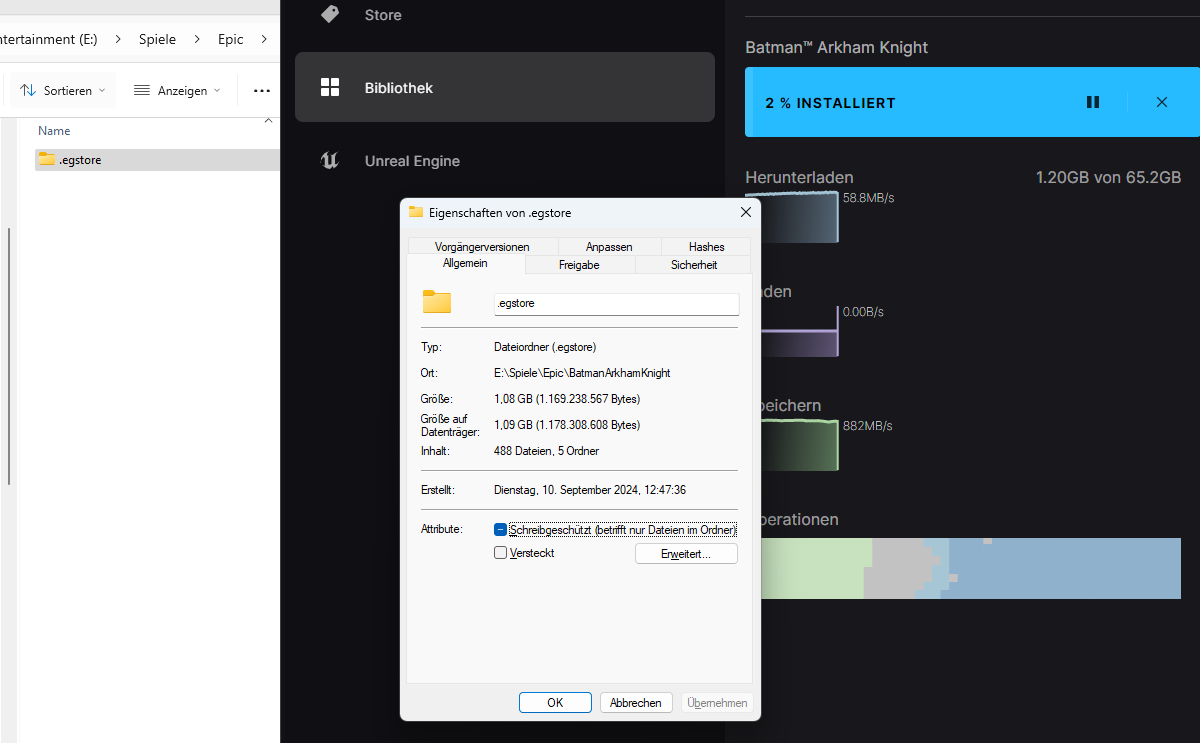Toggle the Schreibgeschützt checkbox
The image size is (1200, 743).
(501, 529)
